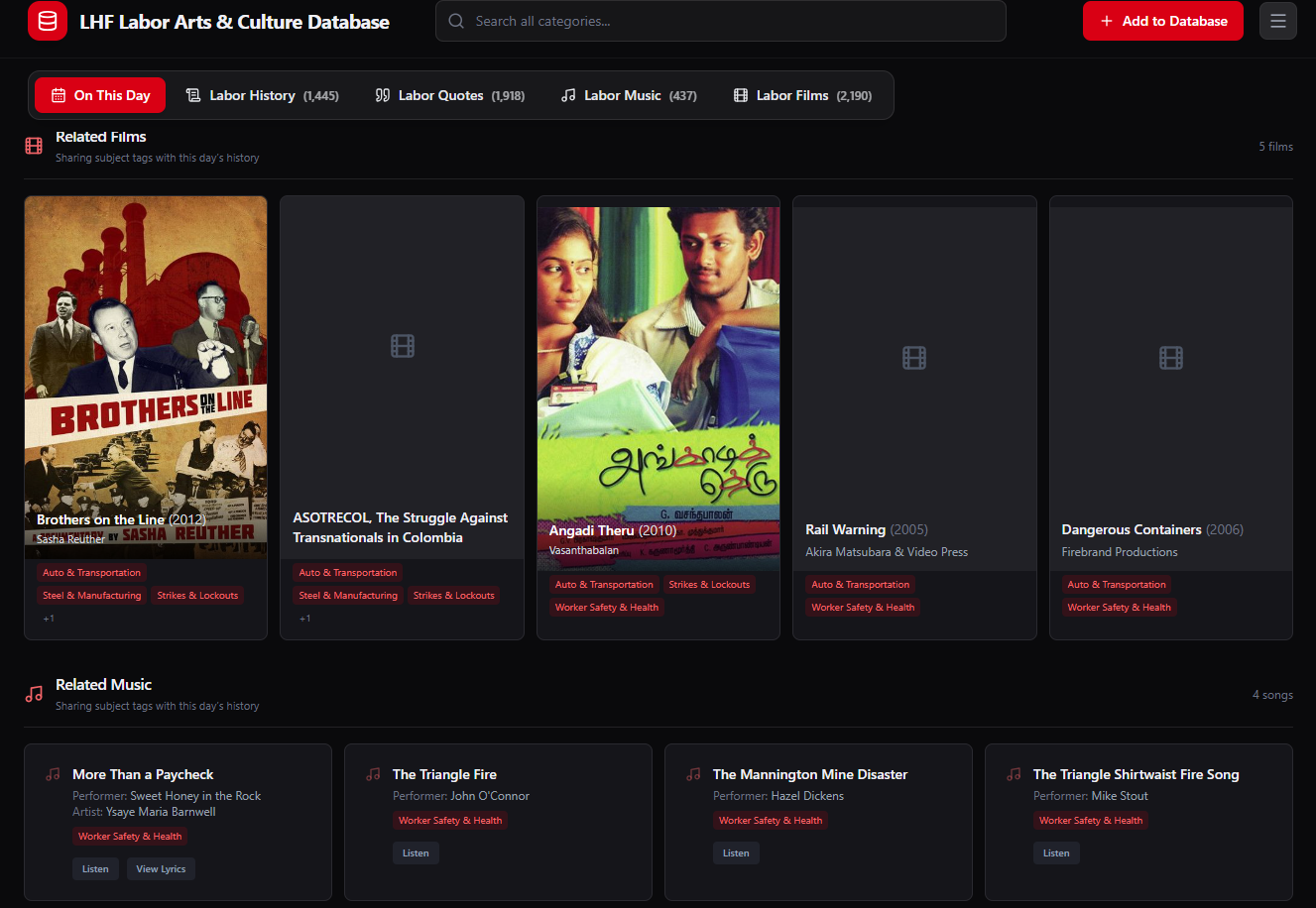Open the Labor Films tab

[x=802, y=95]
